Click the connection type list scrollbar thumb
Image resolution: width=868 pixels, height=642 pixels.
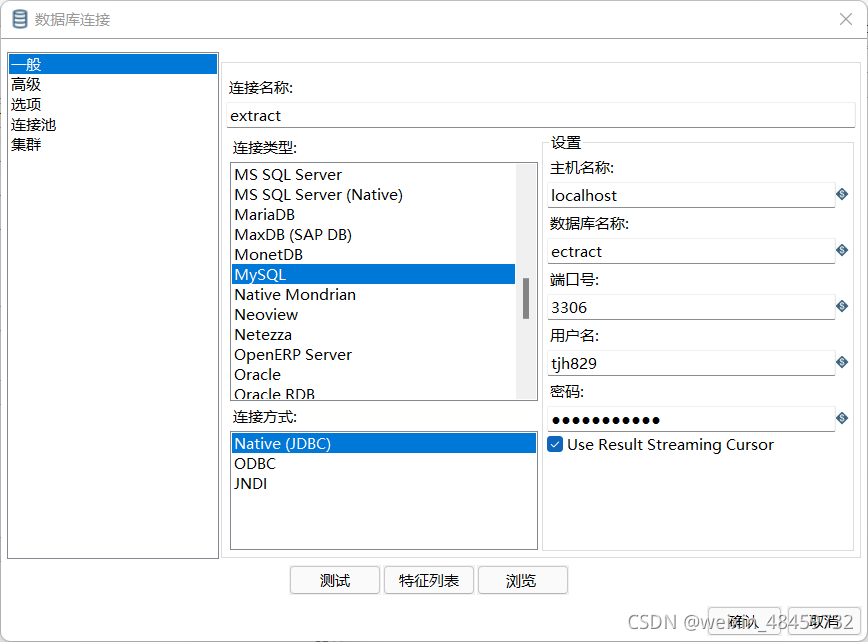click(x=526, y=298)
